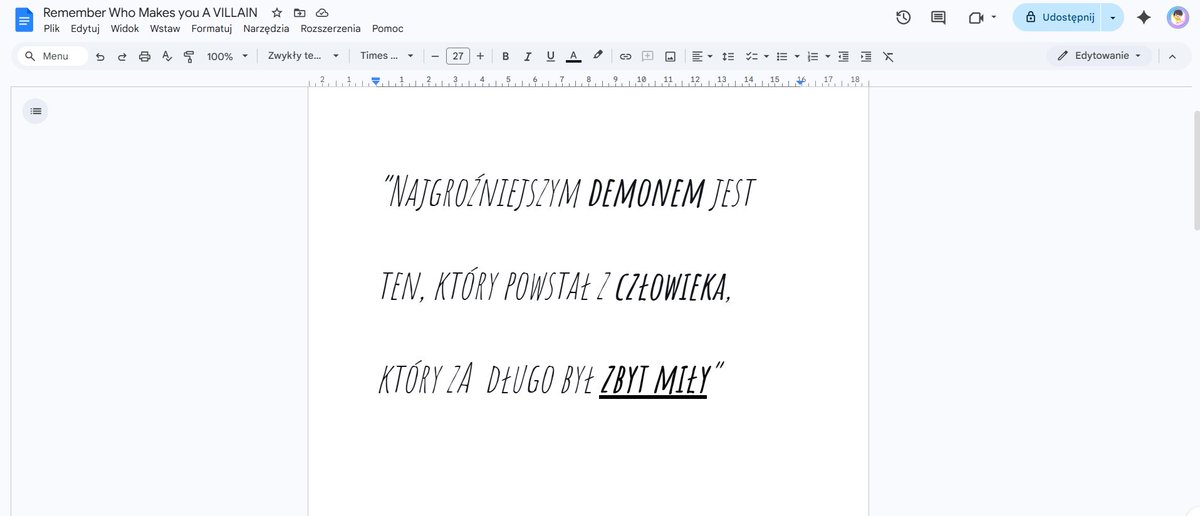Open the Google Docs home icon
The width and height of the screenshot is (1200, 516).
tap(23, 19)
